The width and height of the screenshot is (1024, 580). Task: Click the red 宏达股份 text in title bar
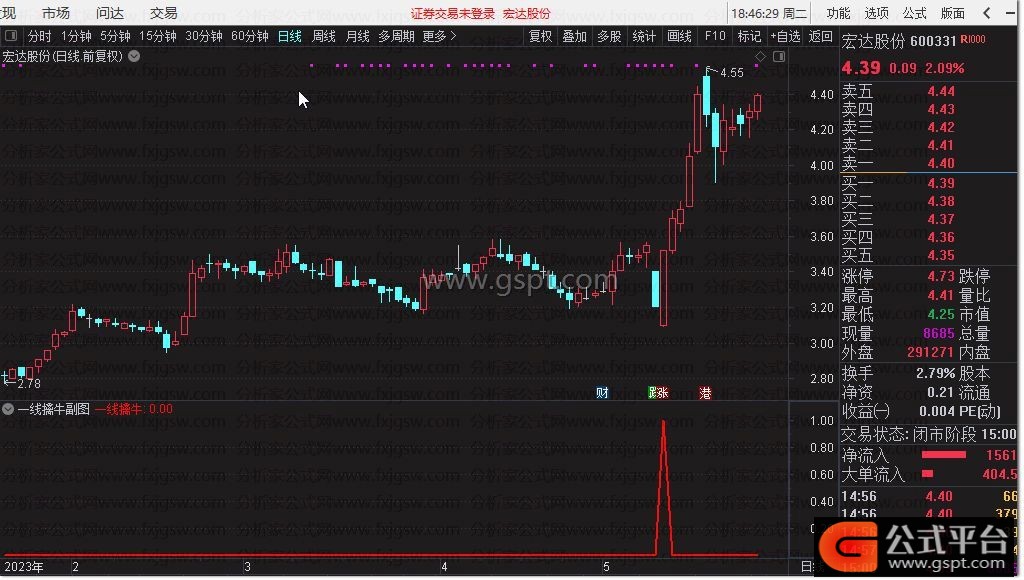(x=526, y=14)
